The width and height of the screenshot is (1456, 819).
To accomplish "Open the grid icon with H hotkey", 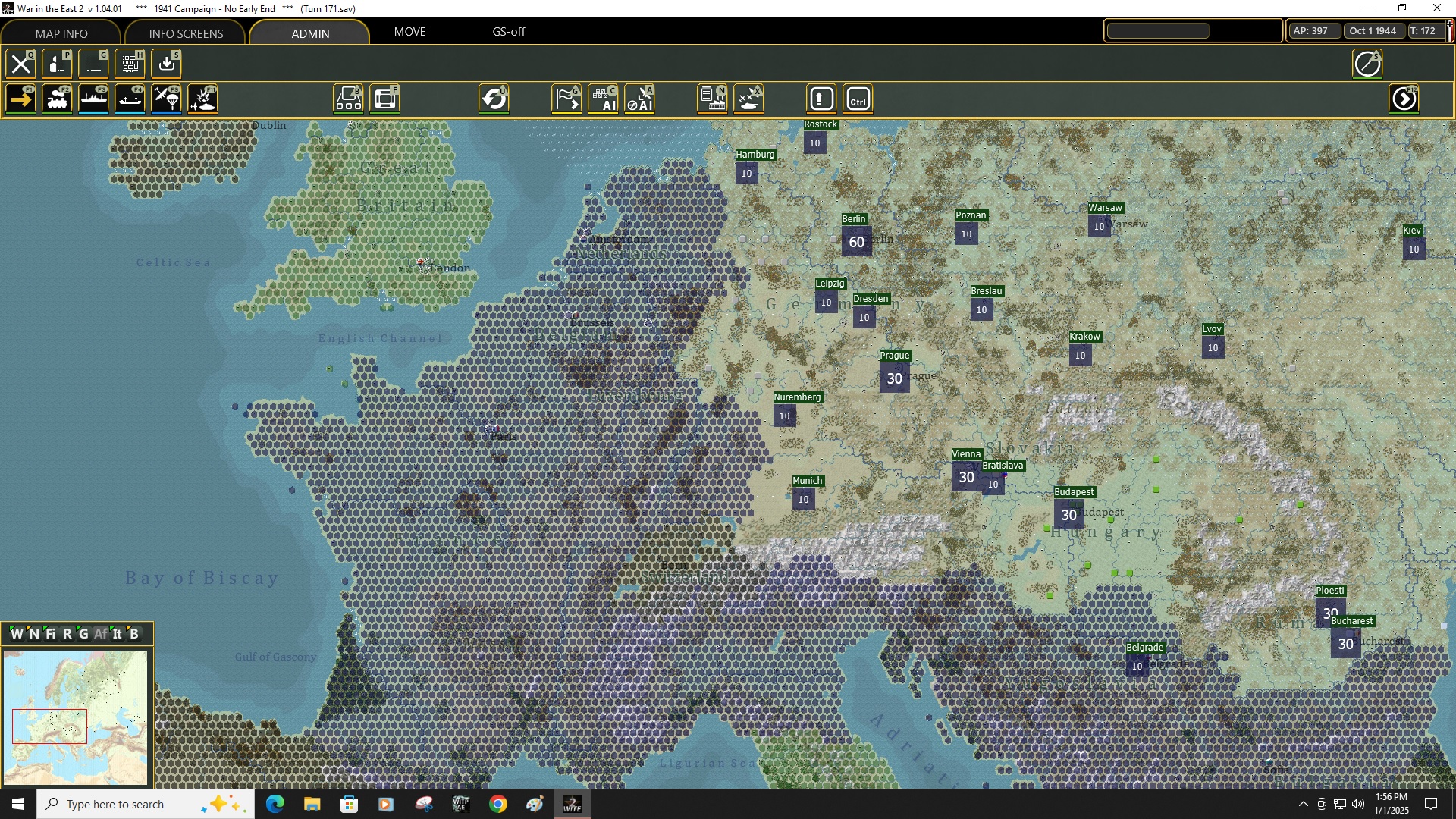I will pyautogui.click(x=130, y=64).
